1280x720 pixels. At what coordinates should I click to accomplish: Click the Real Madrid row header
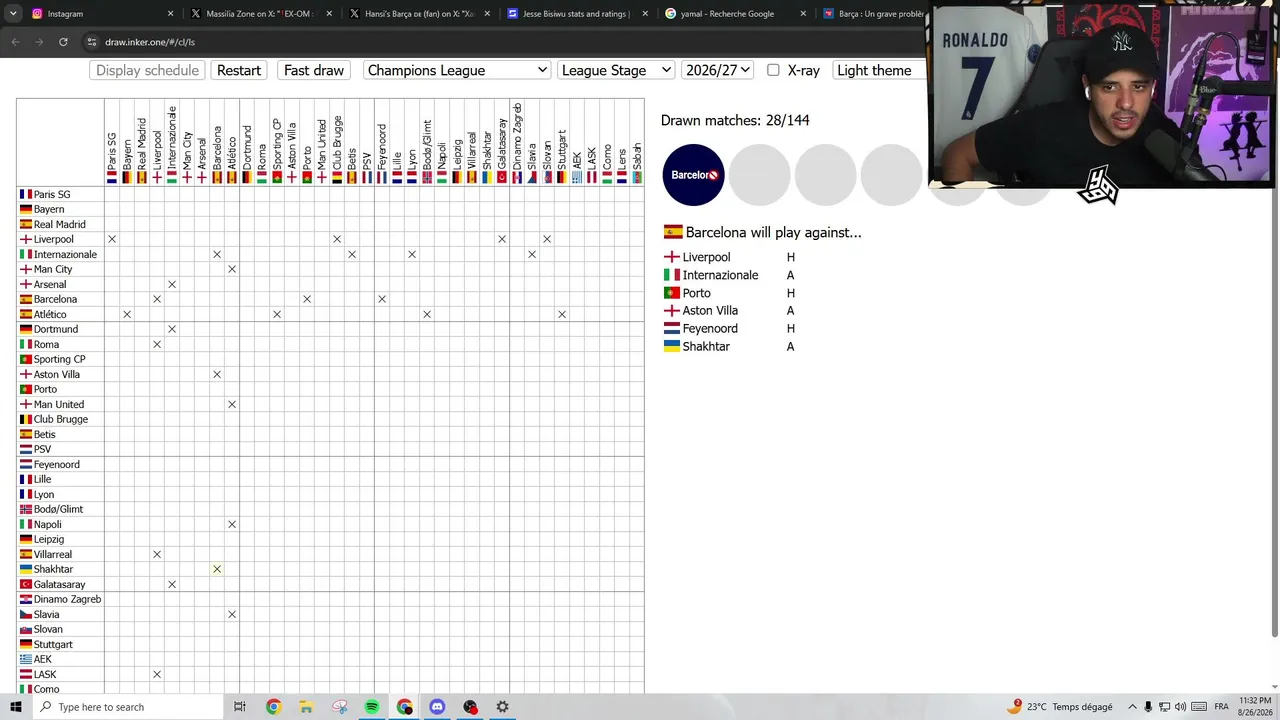point(60,224)
